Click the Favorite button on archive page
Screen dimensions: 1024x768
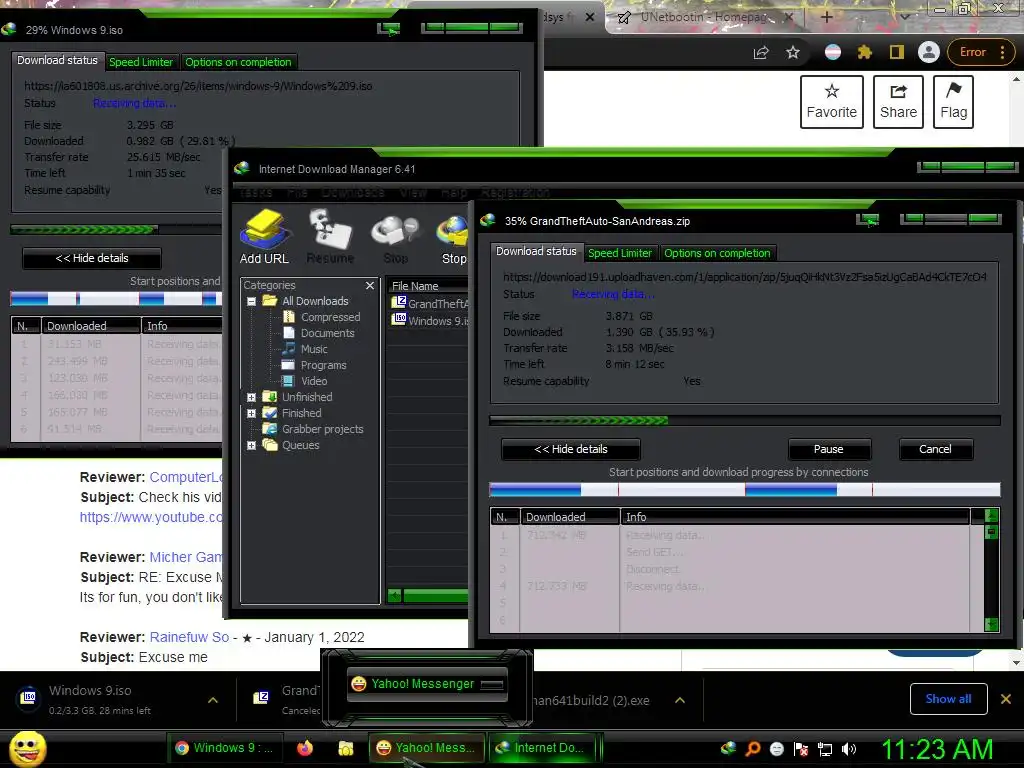(831, 102)
